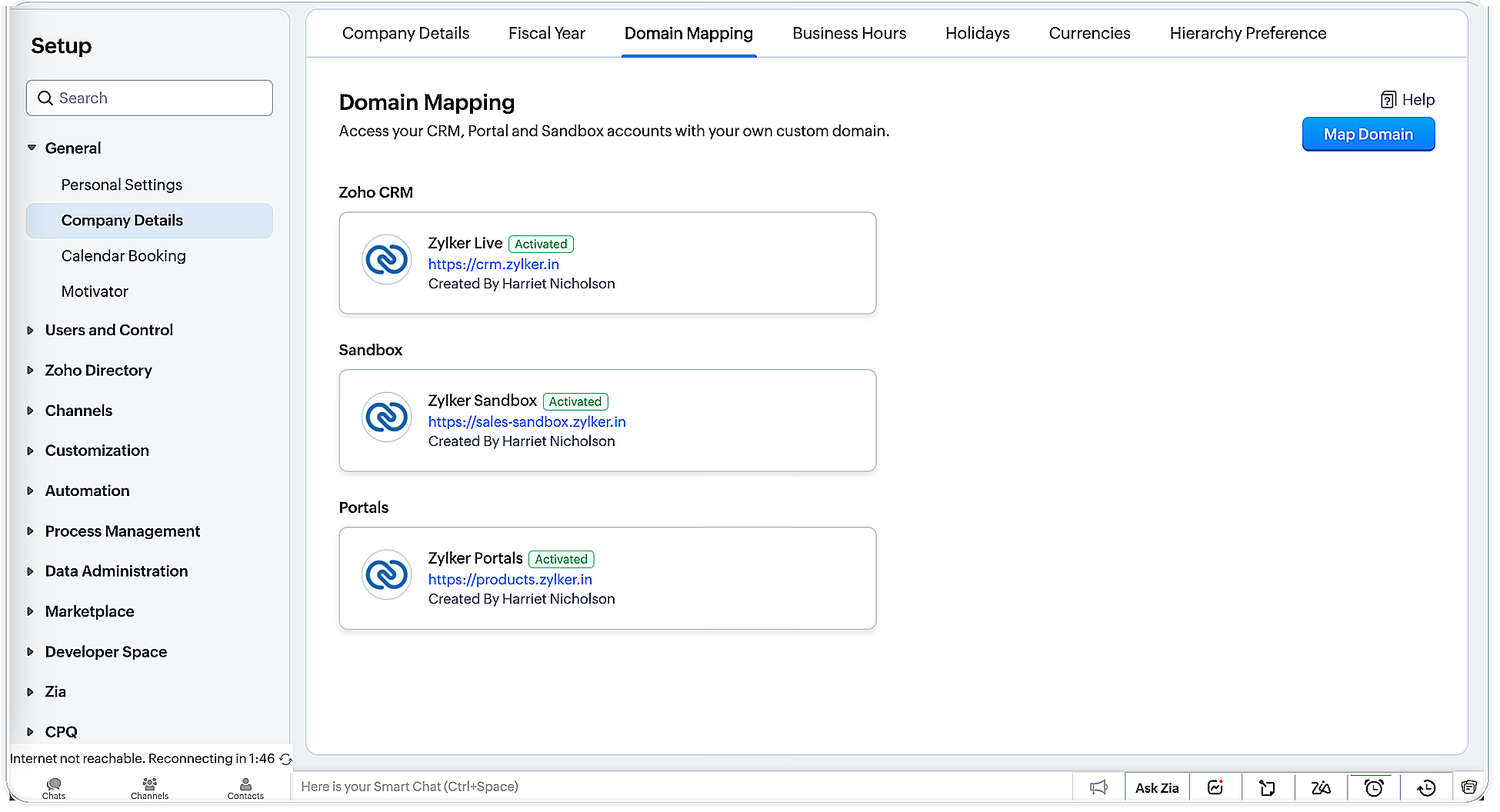Open the https://products.zylker.in link

point(510,580)
